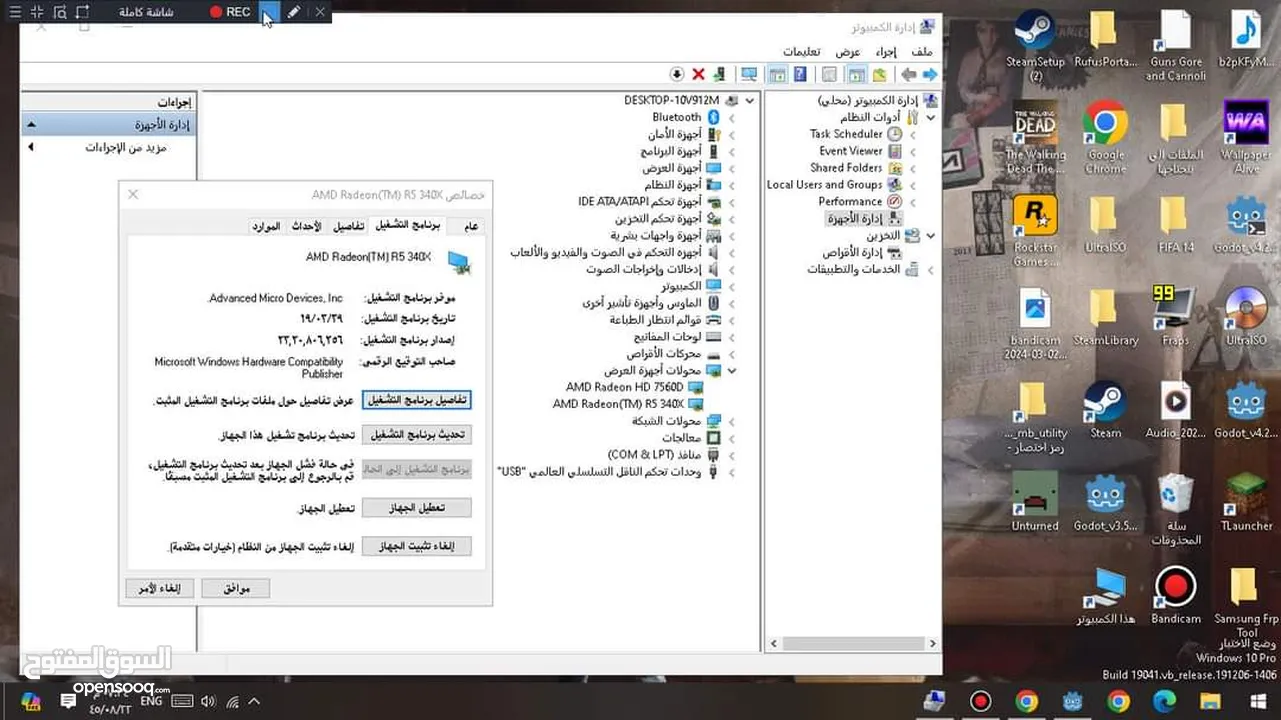Open the Google Chrome desktop shortcut

point(1105,138)
